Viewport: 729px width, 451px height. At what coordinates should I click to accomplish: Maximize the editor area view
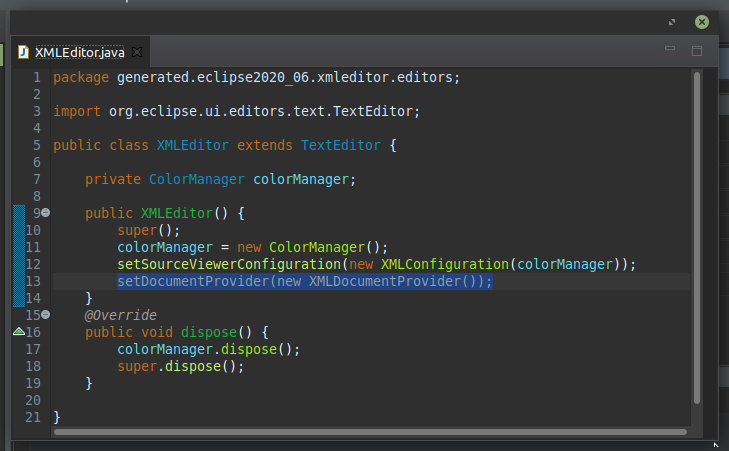pyautogui.click(x=696, y=51)
